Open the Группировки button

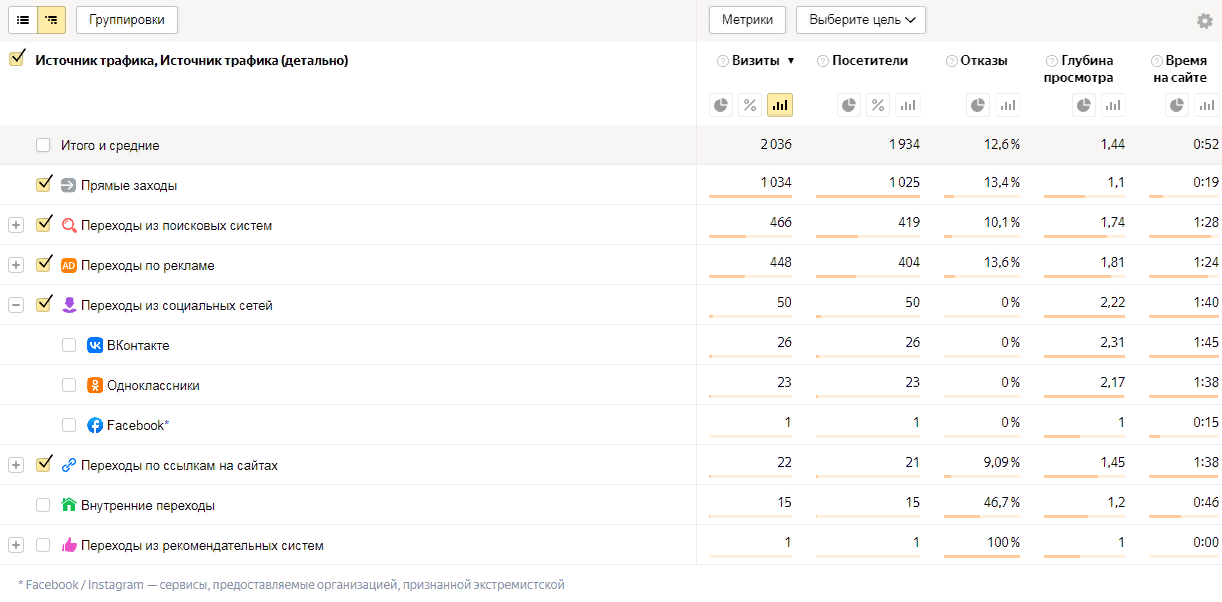coord(127,20)
